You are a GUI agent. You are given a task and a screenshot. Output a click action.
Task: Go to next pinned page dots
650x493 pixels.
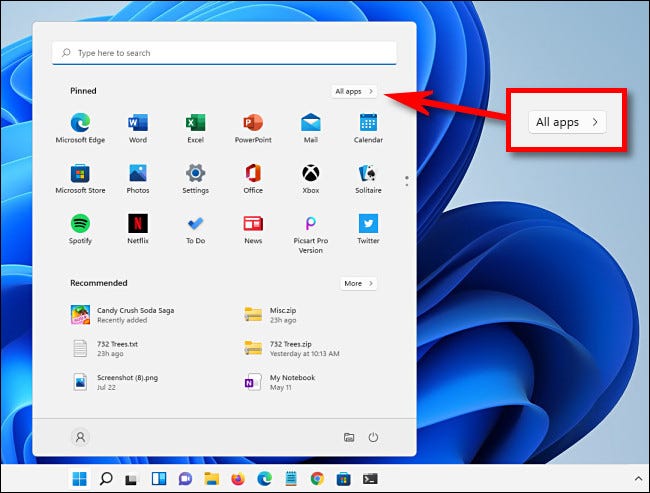(407, 181)
